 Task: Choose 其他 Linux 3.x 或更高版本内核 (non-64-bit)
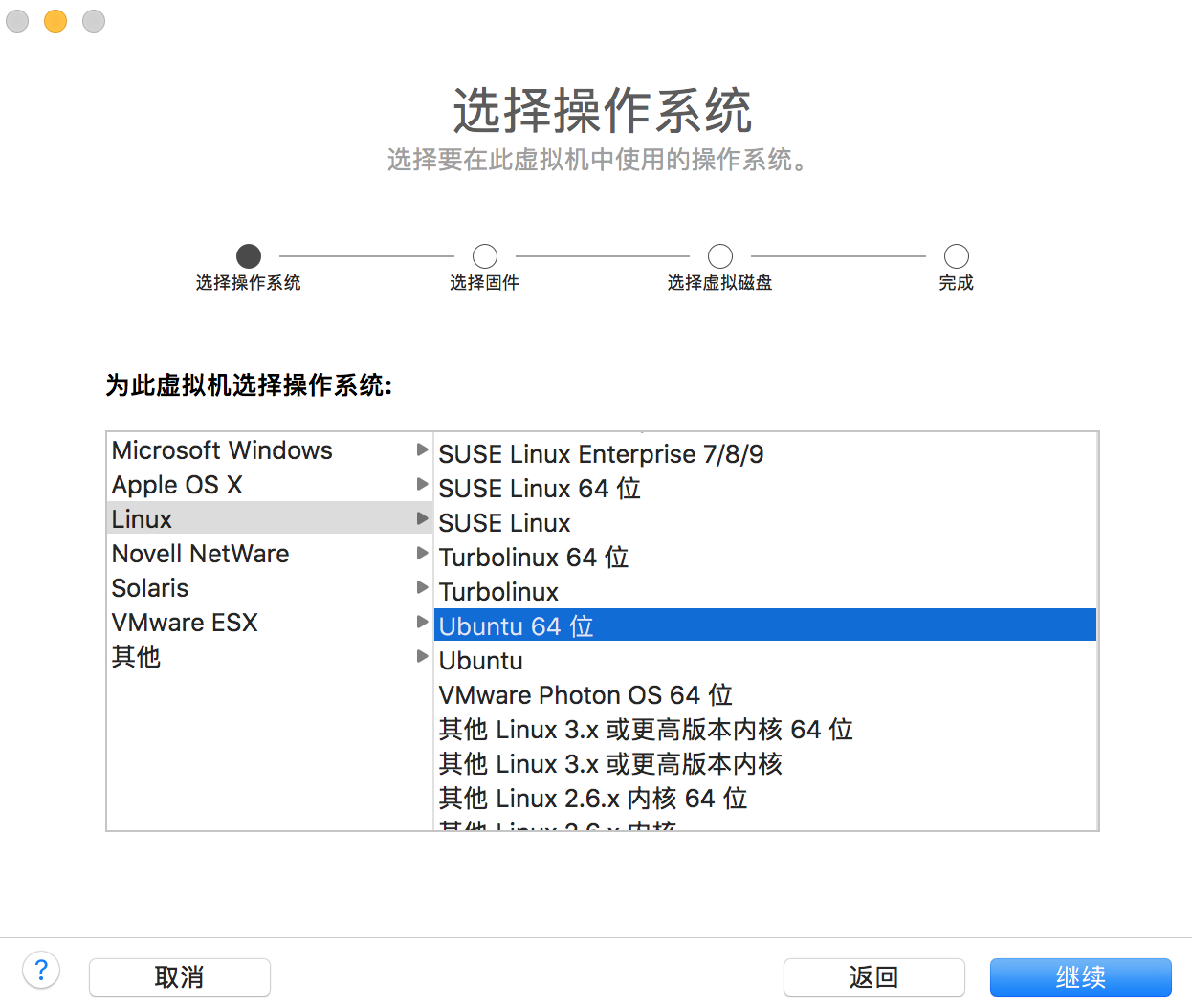click(x=765, y=764)
